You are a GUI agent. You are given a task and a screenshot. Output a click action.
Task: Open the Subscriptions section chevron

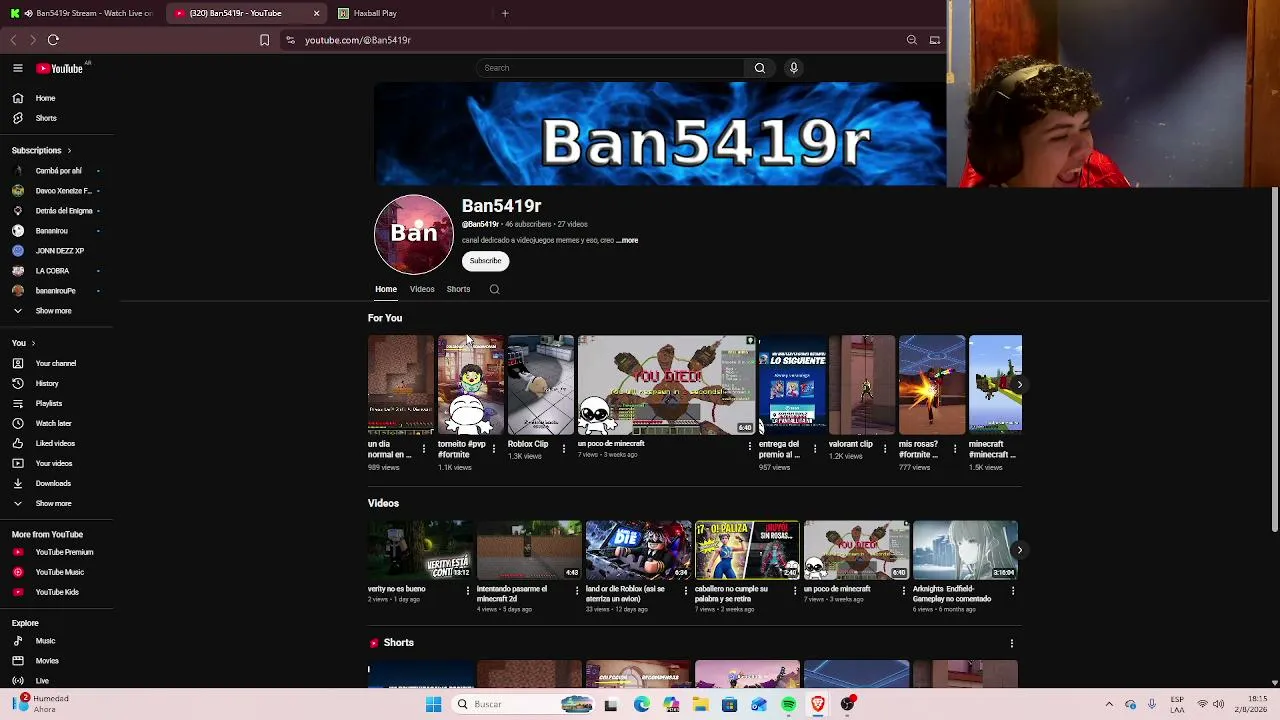[68, 151]
